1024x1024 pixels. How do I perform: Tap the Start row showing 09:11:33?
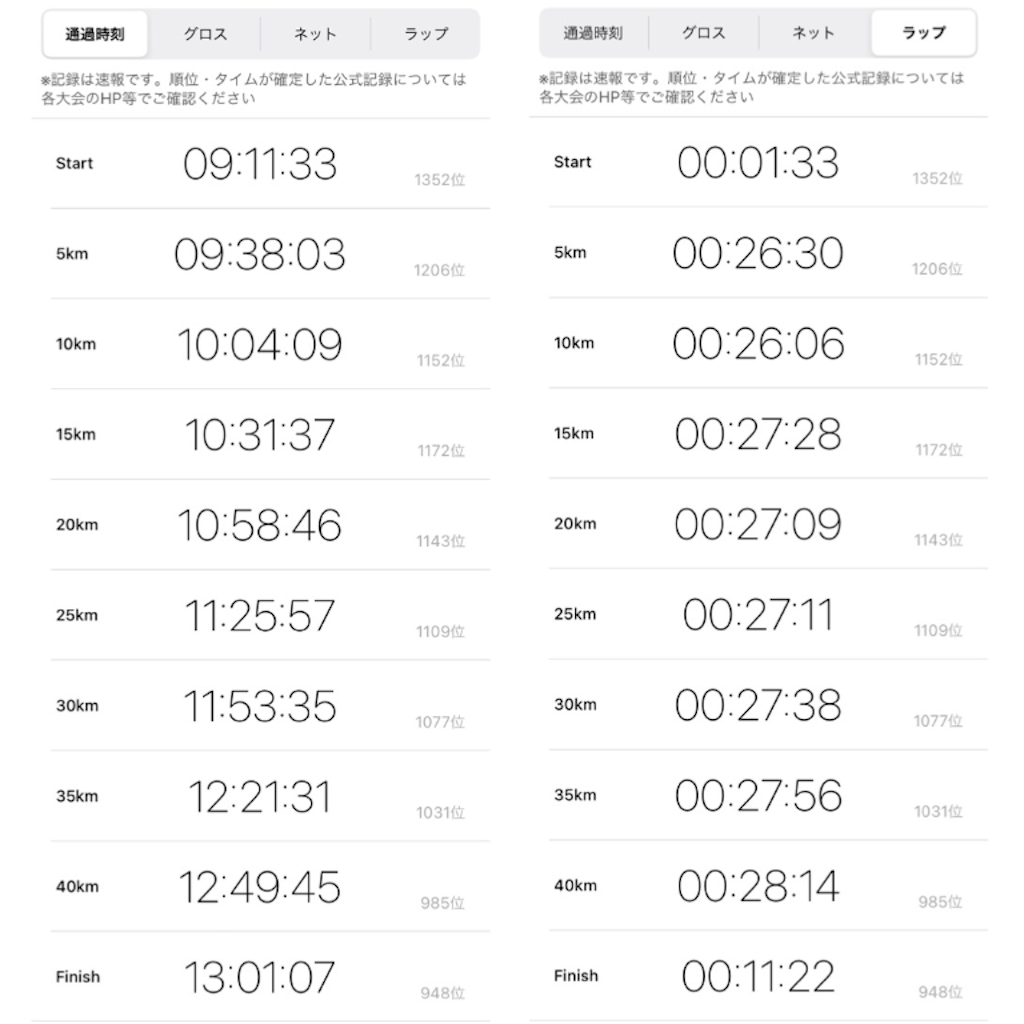coord(270,164)
